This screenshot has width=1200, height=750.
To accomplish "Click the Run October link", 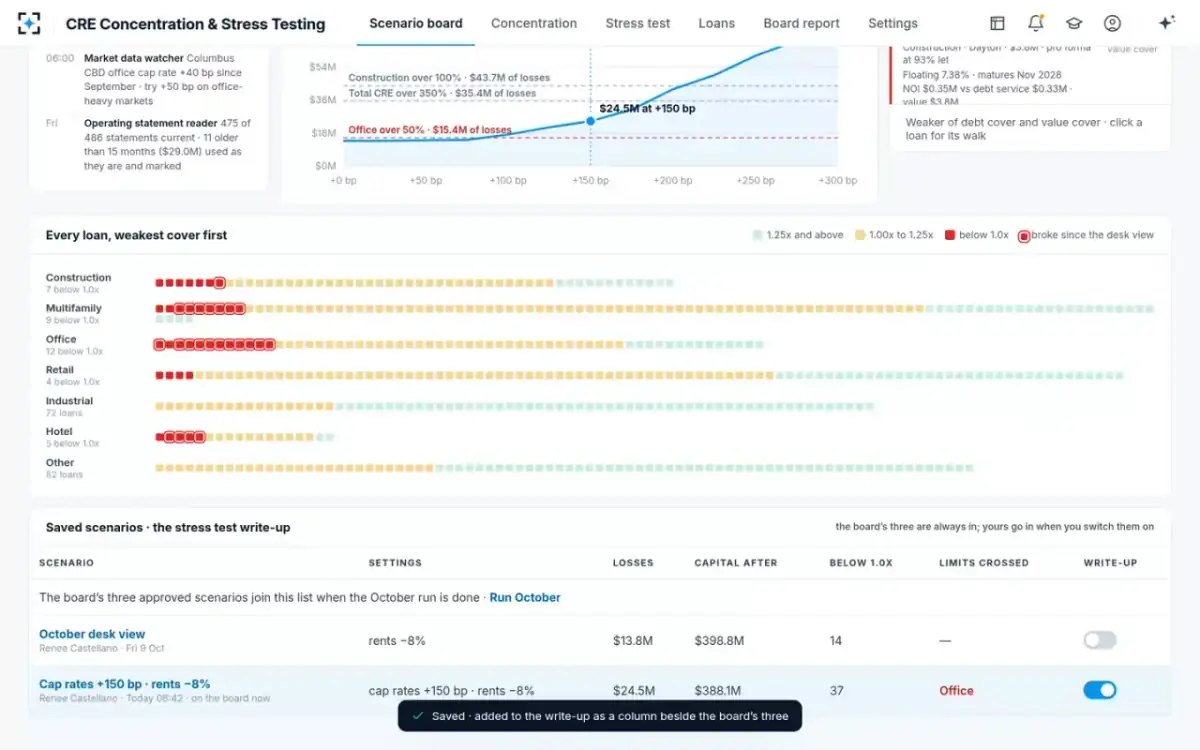I will 525,598.
